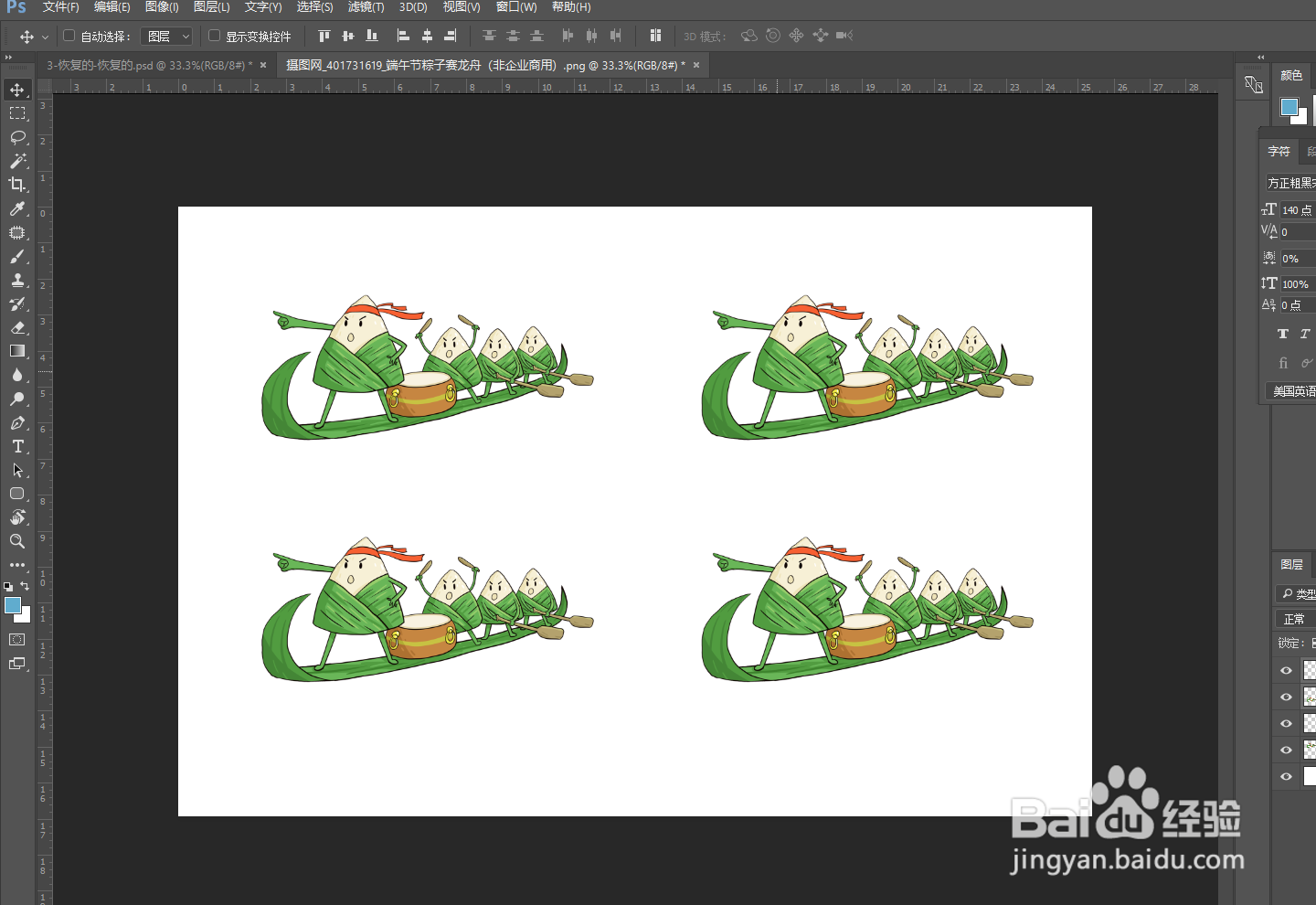The image size is (1316, 905).
Task: Select the Brush tool
Action: 16,256
